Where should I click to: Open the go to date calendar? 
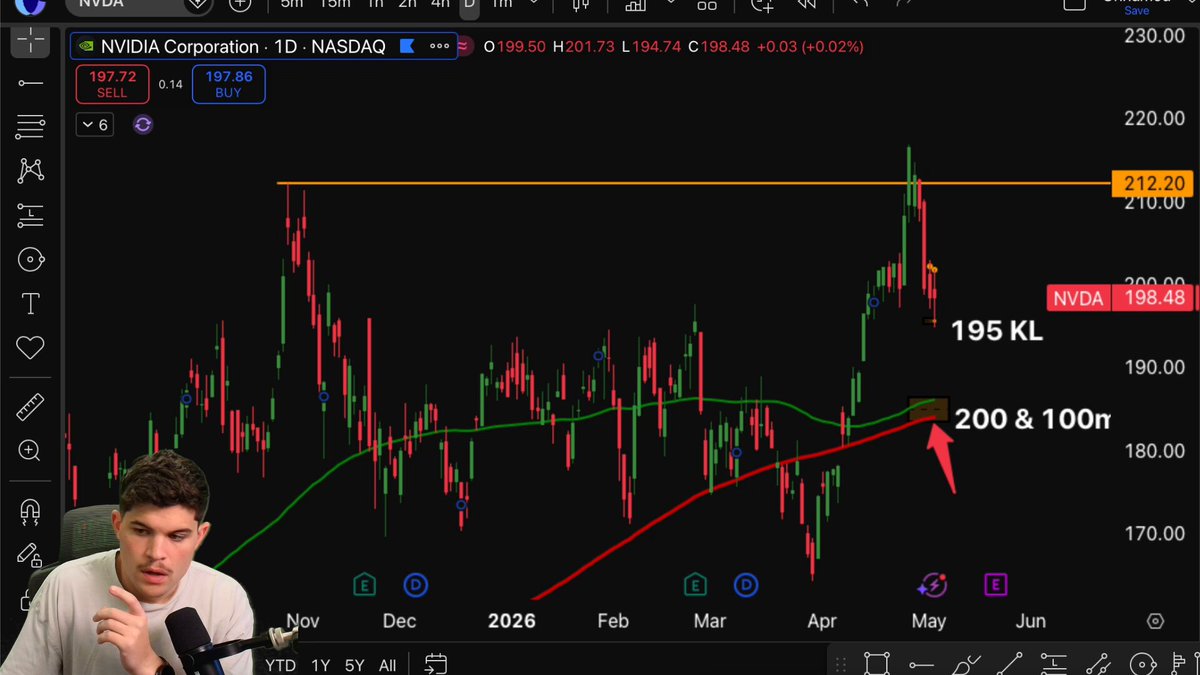(435, 663)
